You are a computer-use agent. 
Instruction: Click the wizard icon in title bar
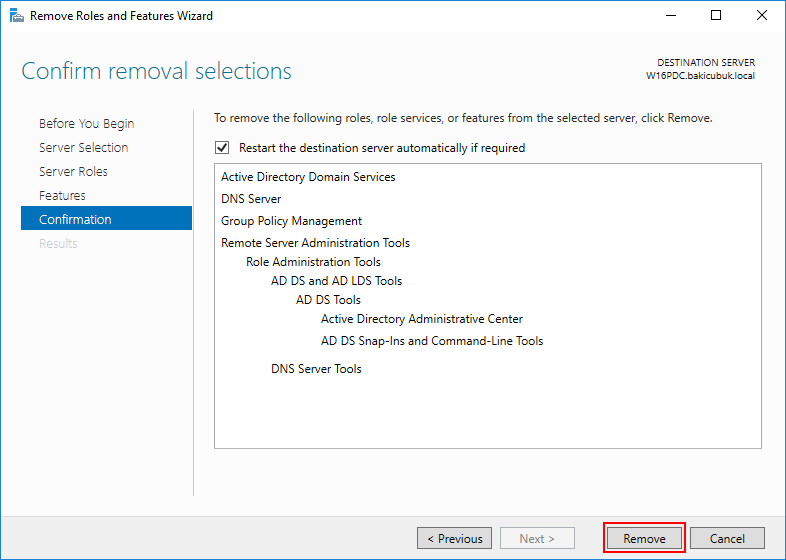pos(17,16)
